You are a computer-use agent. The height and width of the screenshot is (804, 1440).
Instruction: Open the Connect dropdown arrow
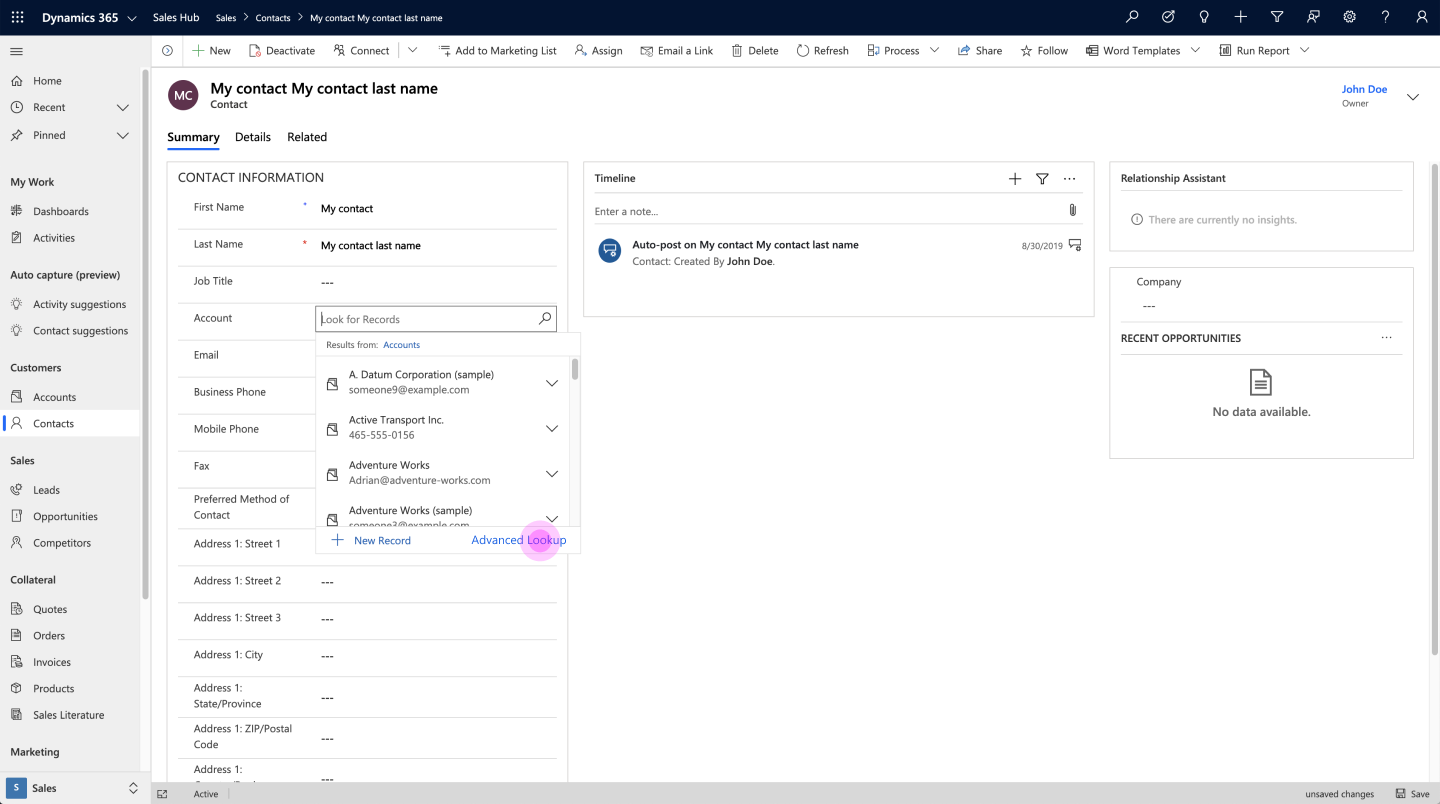click(413, 50)
